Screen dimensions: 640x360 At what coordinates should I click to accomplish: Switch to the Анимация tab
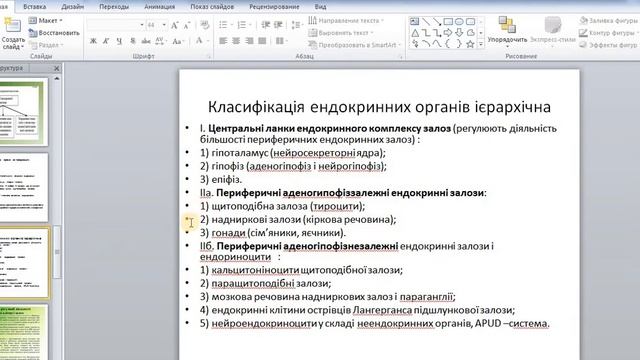pos(159,7)
